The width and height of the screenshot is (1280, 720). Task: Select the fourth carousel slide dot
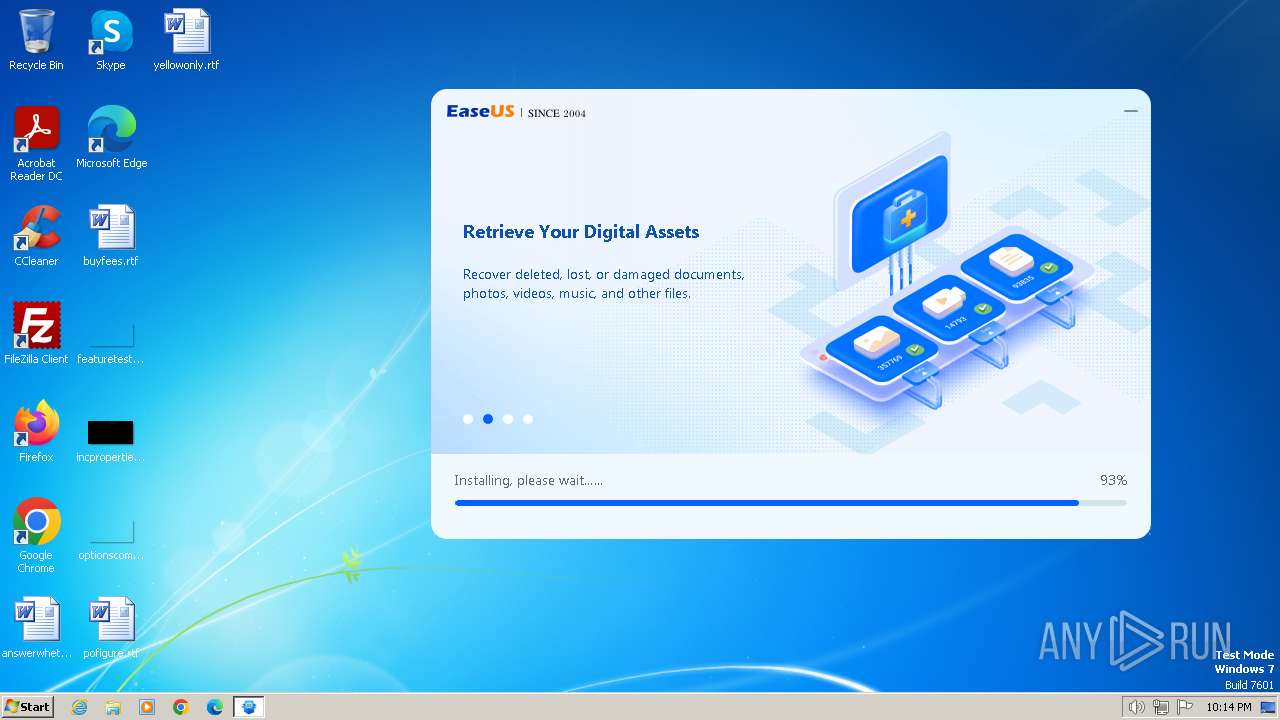pyautogui.click(x=528, y=419)
